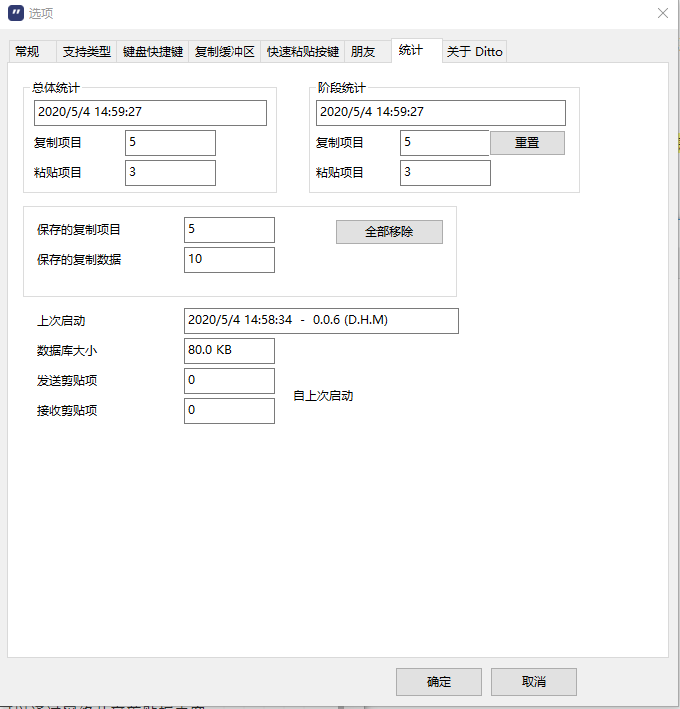
Task: Select the 统计 tab
Action: (x=416, y=50)
